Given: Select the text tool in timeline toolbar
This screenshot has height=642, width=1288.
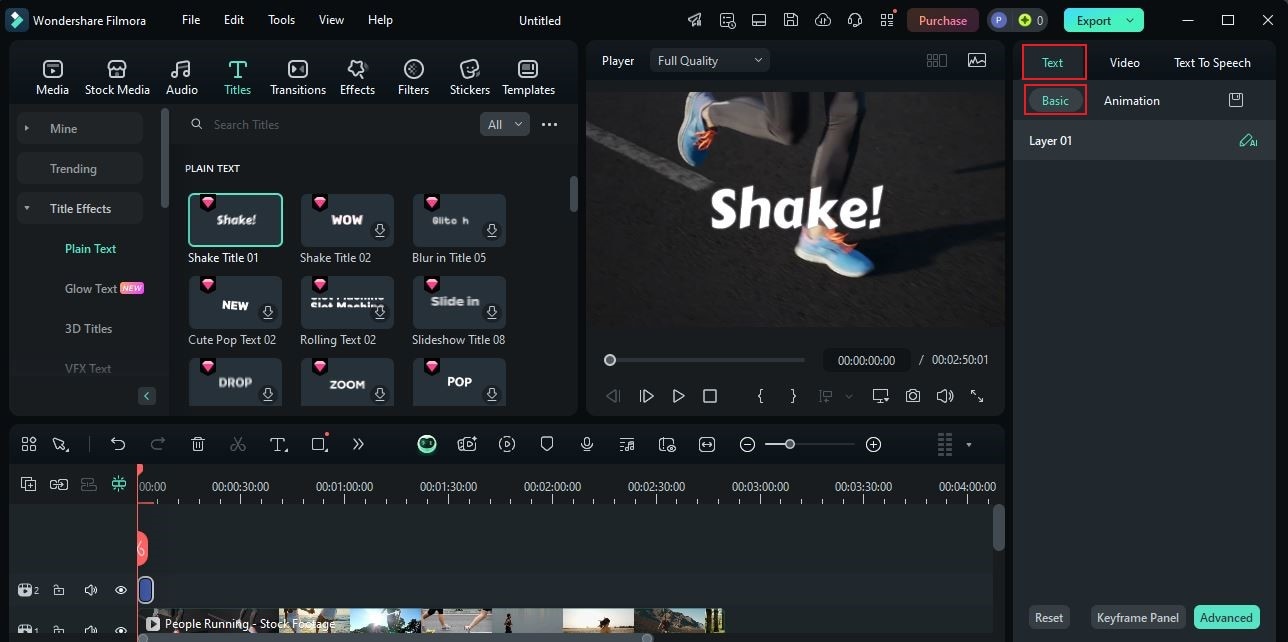Looking at the screenshot, I should (279, 444).
